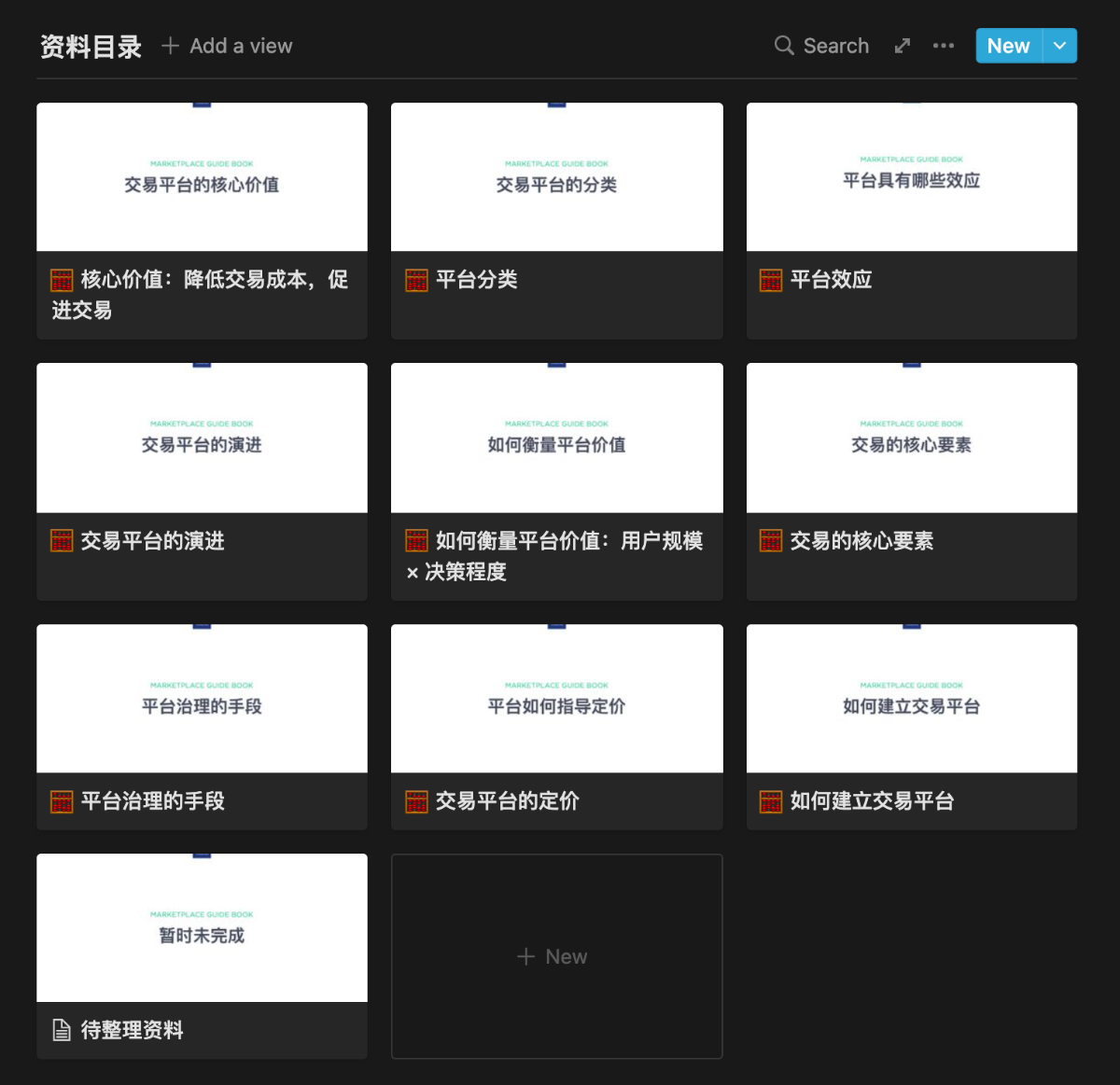Click the blue New button

[x=1008, y=46]
